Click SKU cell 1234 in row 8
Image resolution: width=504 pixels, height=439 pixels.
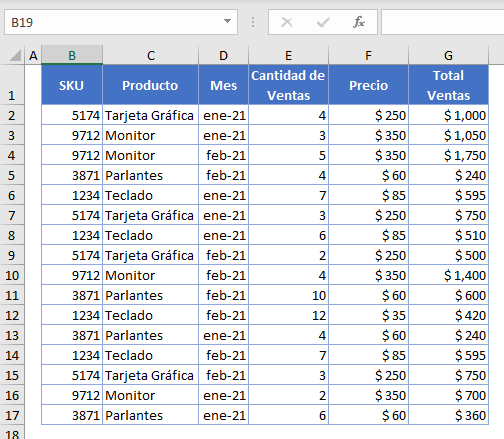[72, 235]
